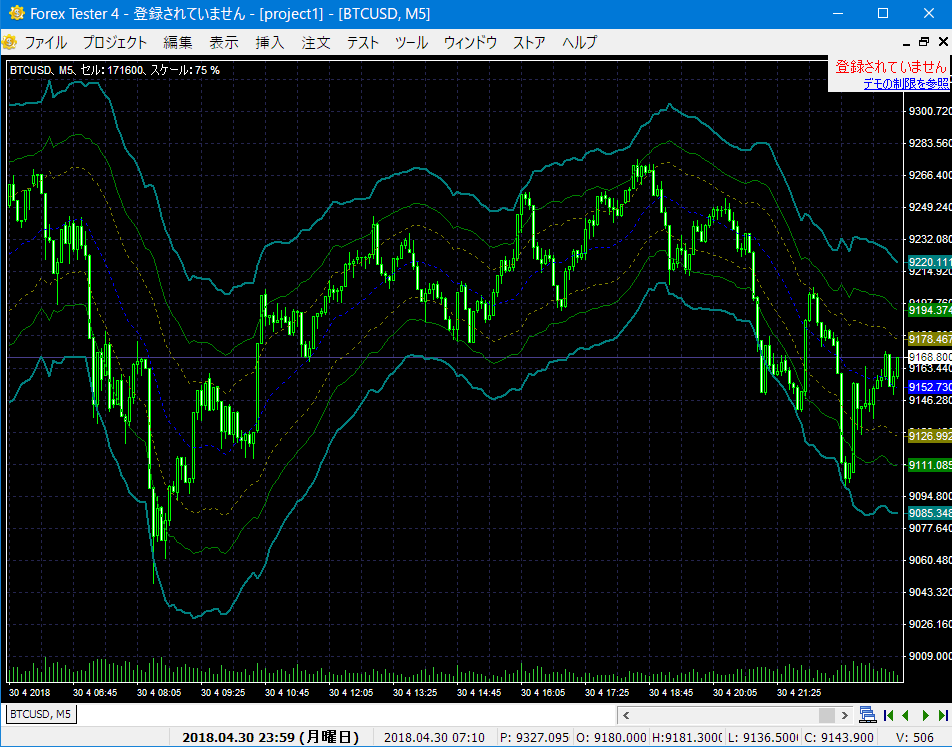Click status bar C: 9143.900 value

pyautogui.click(x=838, y=738)
